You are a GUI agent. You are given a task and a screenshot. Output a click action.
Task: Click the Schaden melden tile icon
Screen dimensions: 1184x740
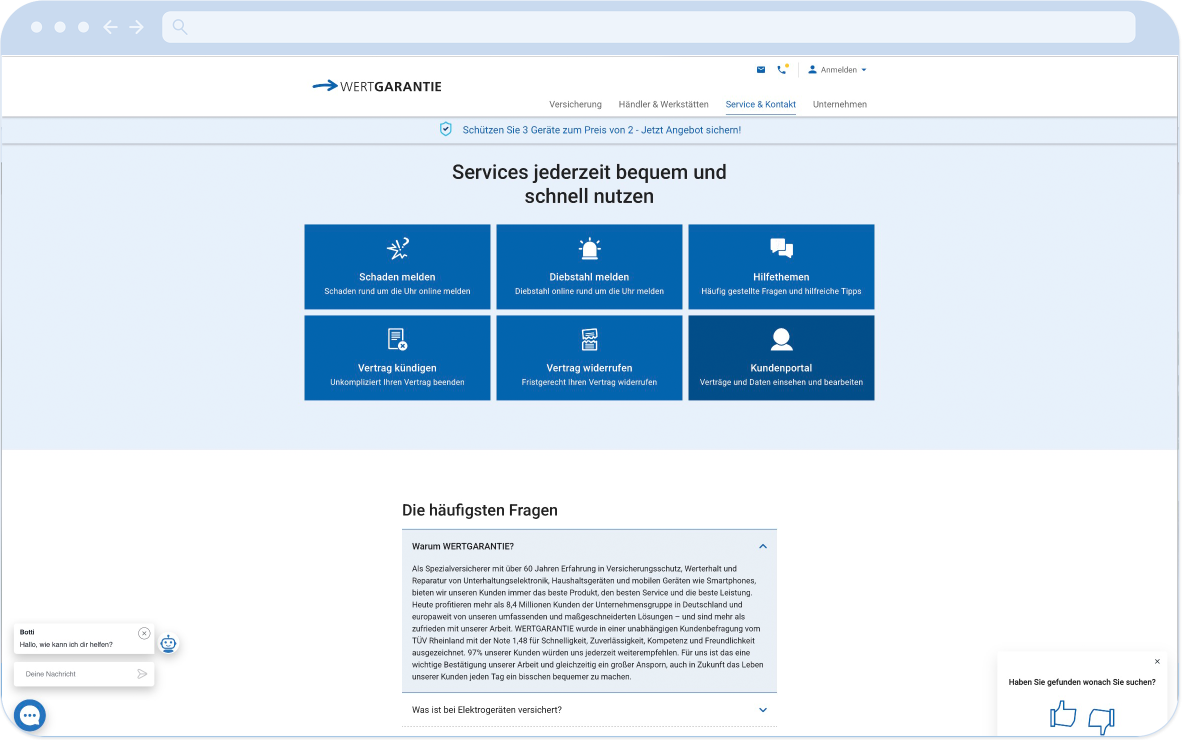point(397,248)
